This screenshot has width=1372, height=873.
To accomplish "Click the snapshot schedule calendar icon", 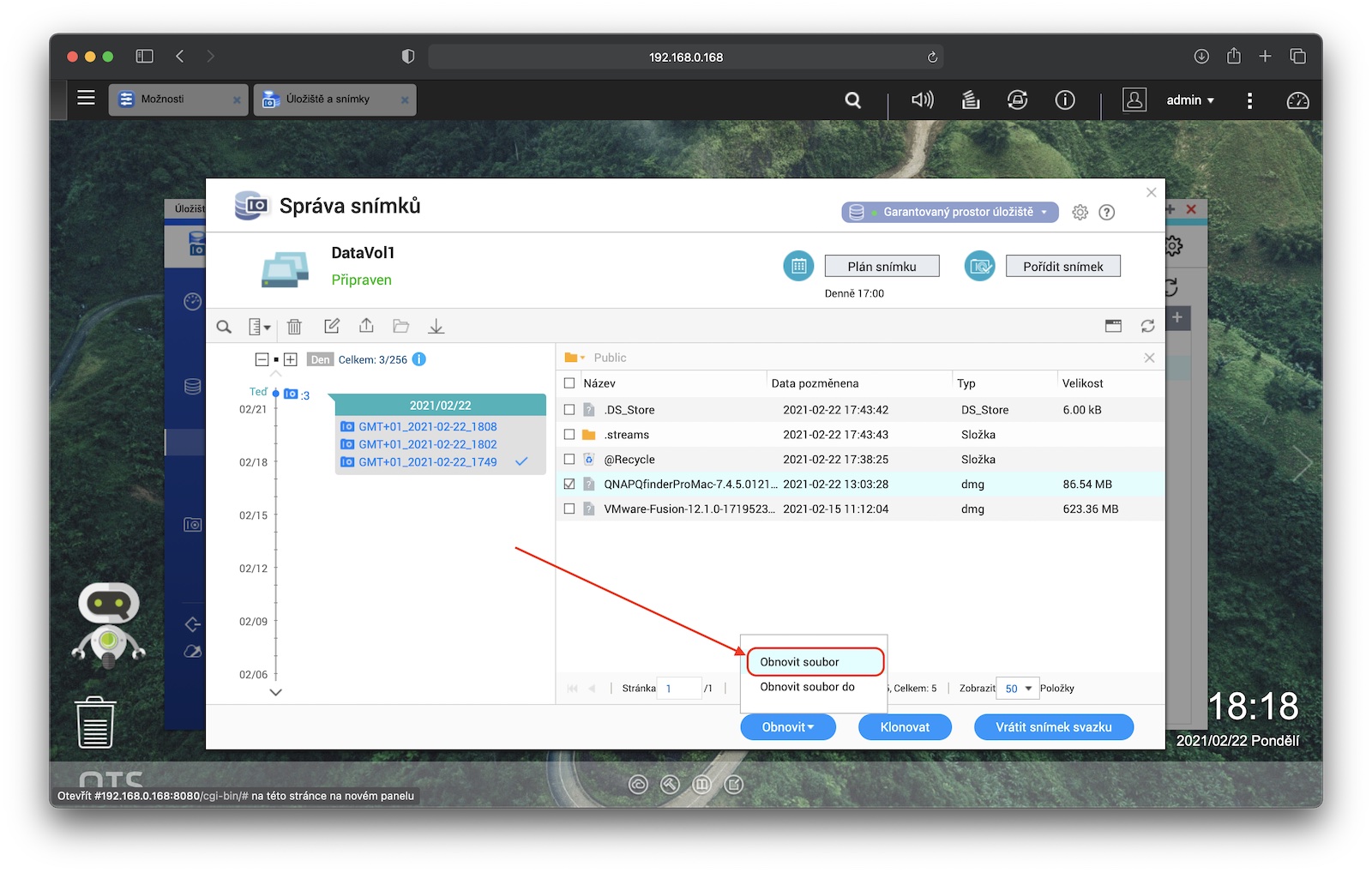I will (798, 266).
